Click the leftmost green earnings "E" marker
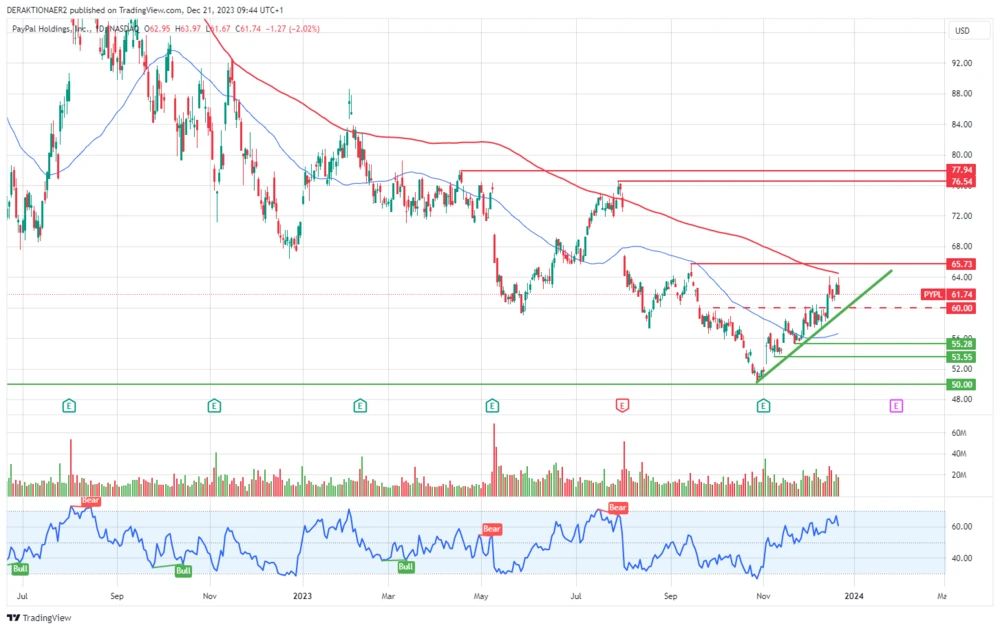This screenshot has width=1000, height=630. (x=67, y=406)
